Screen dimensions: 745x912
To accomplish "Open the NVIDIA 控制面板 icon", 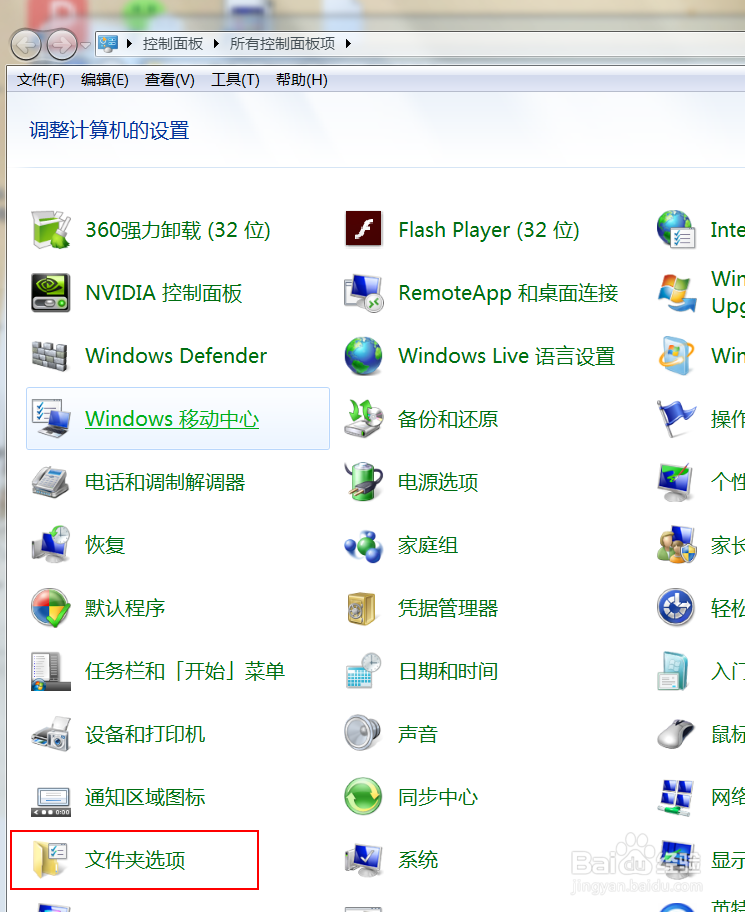I will 51,293.
